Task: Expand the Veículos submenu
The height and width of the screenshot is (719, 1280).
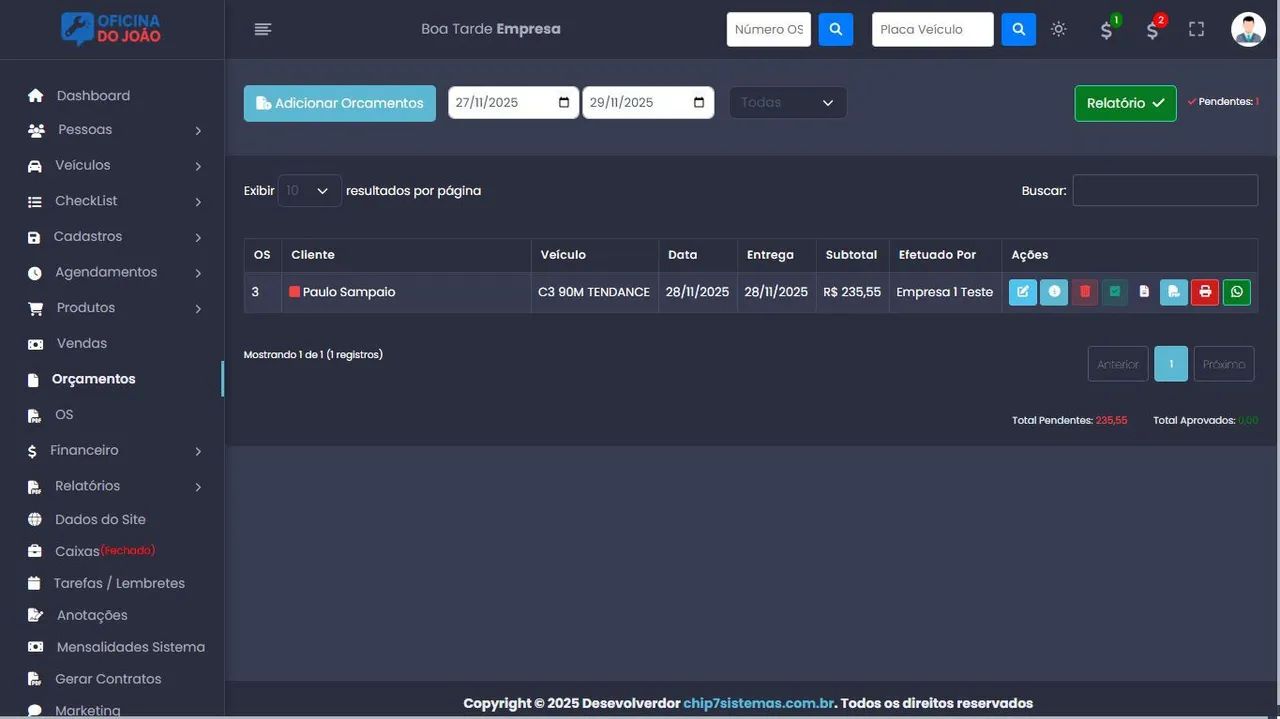Action: tap(198, 166)
